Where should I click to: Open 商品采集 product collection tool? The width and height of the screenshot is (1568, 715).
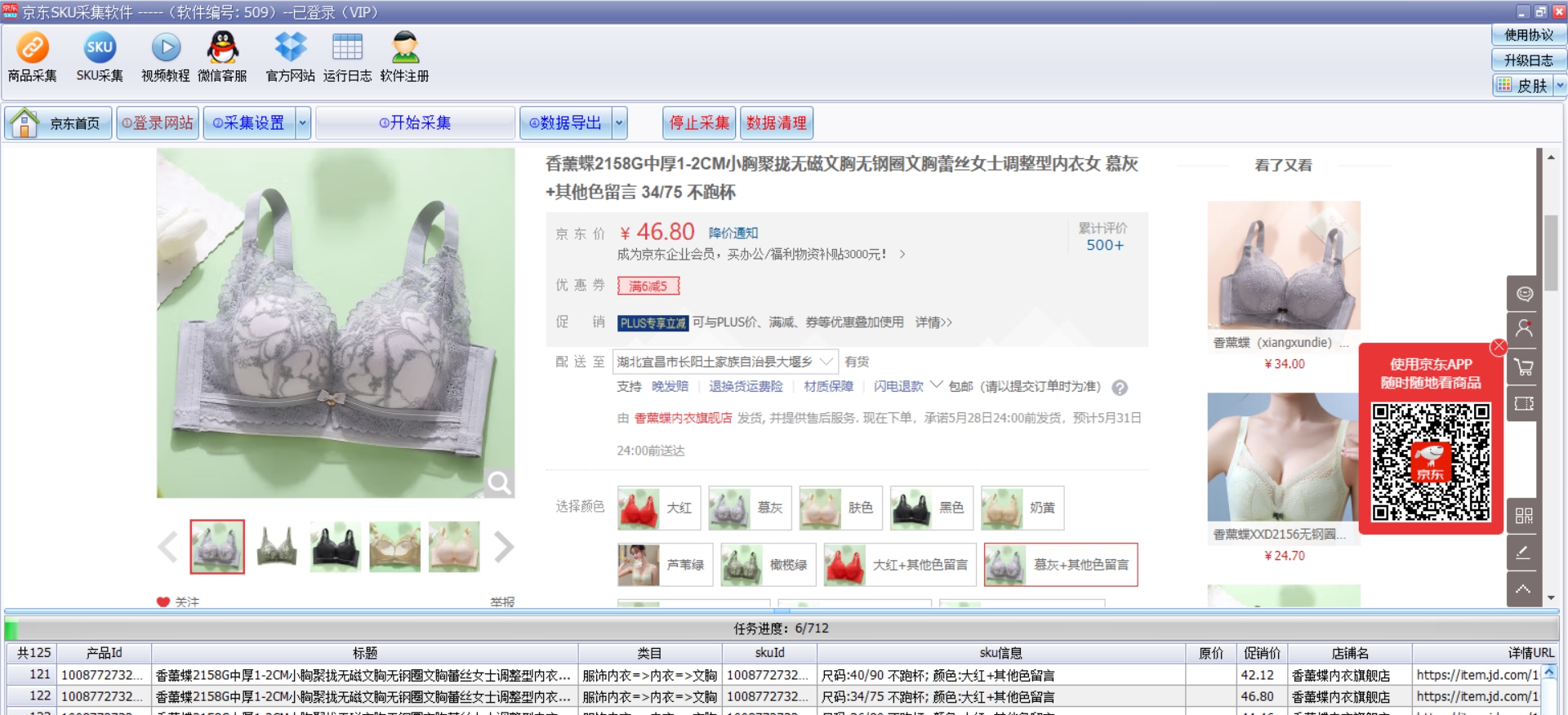pyautogui.click(x=33, y=57)
